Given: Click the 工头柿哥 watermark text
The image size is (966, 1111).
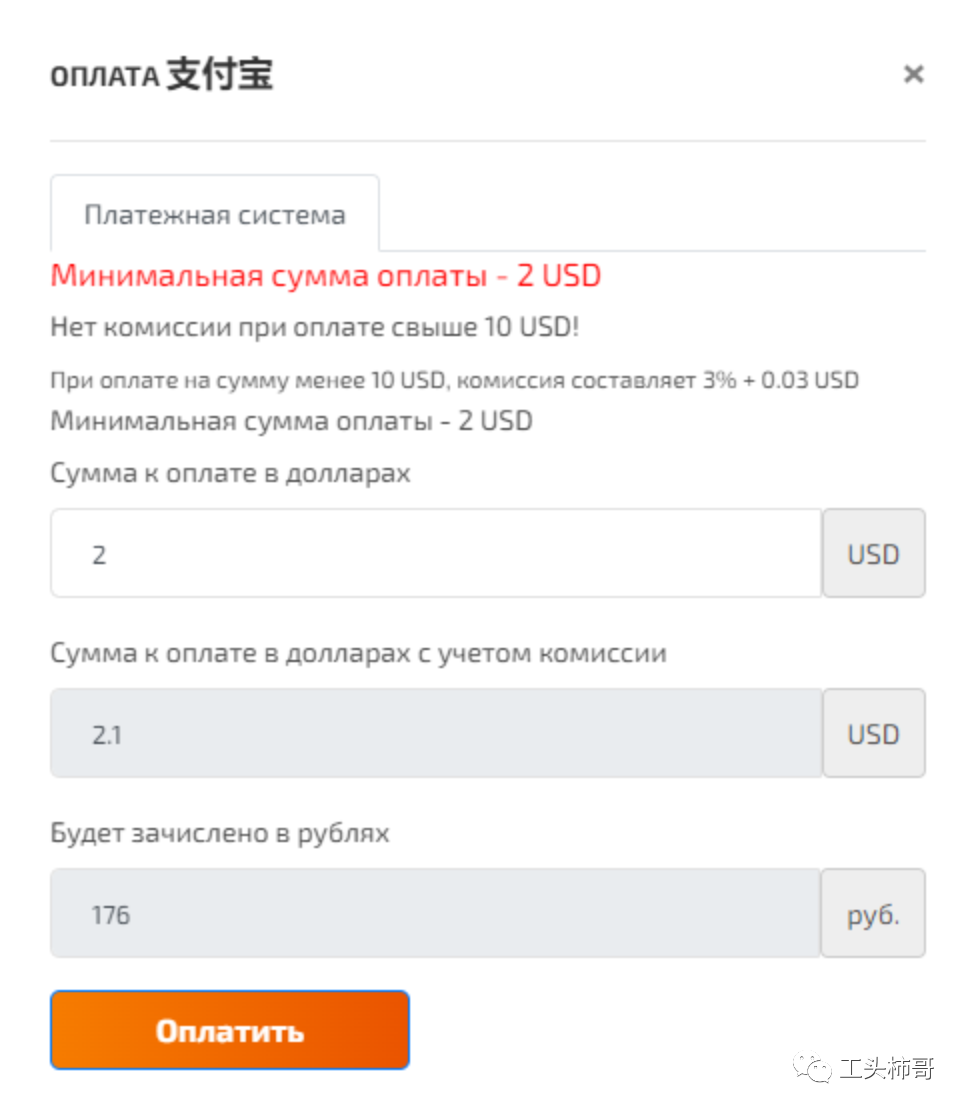Looking at the screenshot, I should (x=886, y=1068).
